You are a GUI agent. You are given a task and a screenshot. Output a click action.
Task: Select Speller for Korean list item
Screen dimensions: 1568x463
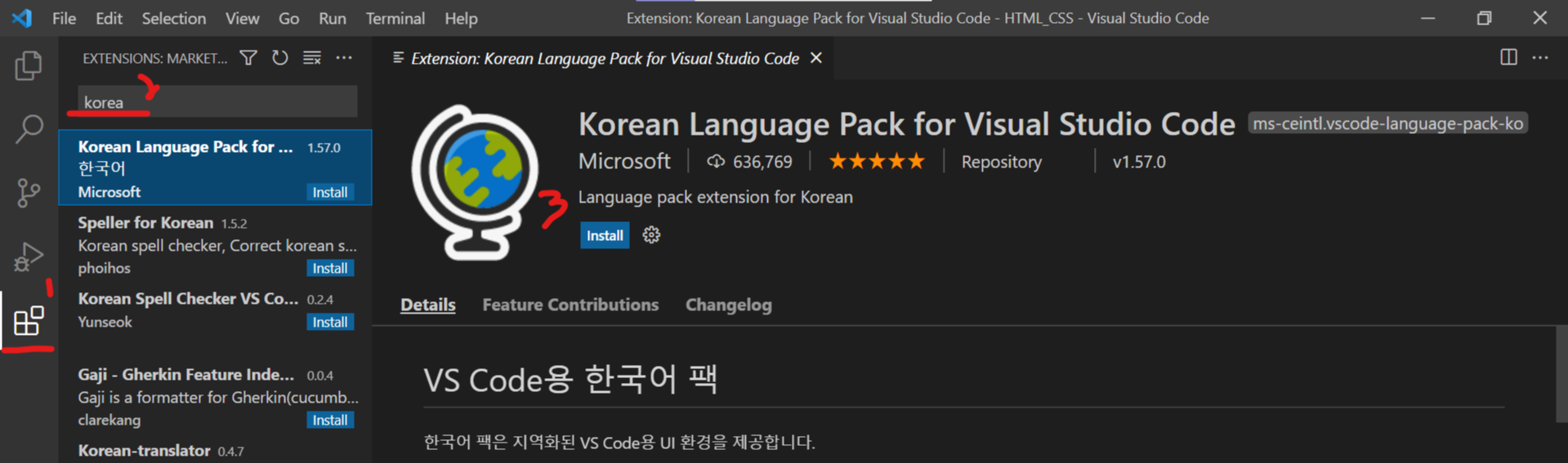tap(215, 243)
